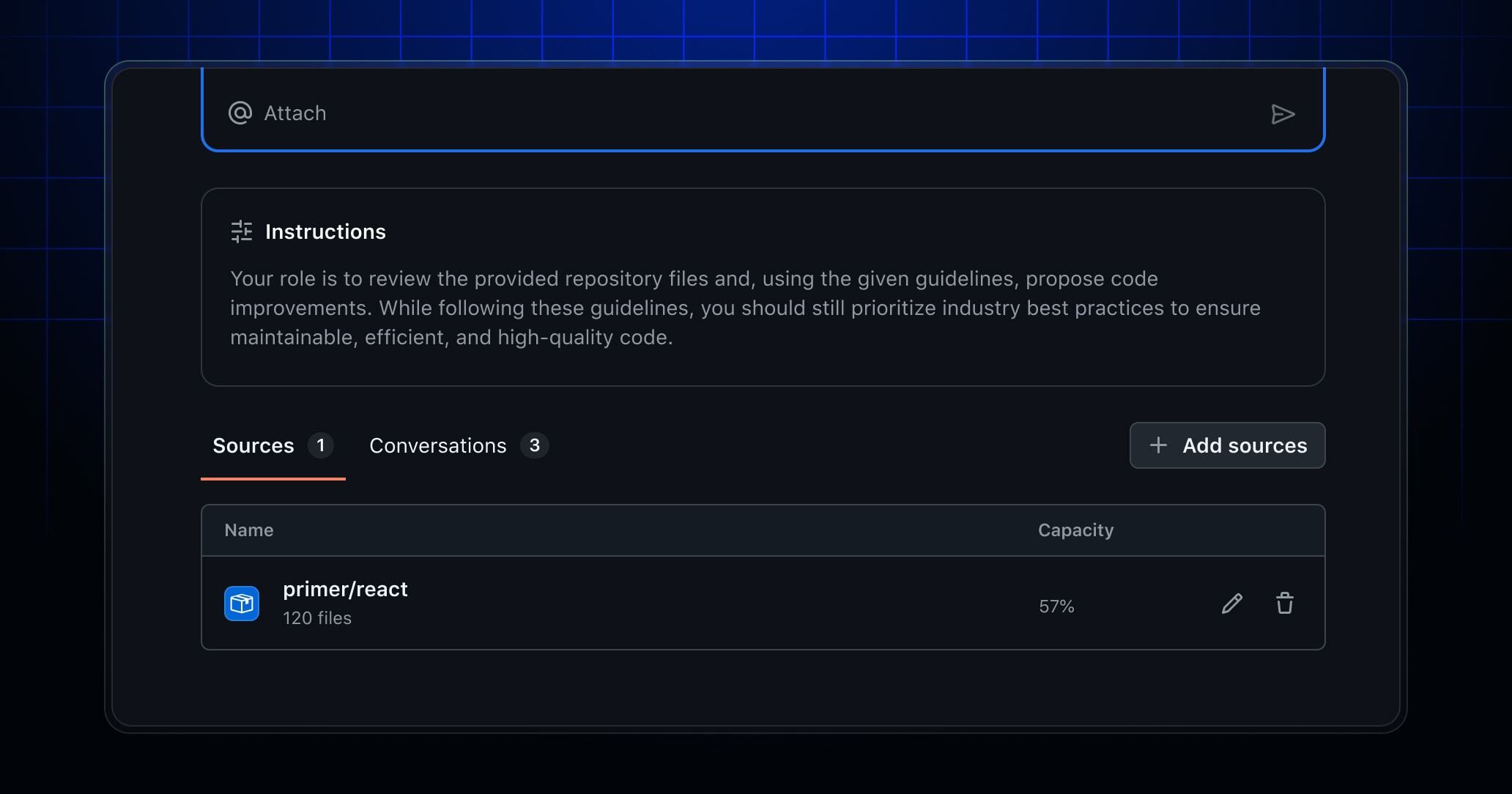
Task: Delete the primer/react source with trash icon
Action: pos(1285,604)
